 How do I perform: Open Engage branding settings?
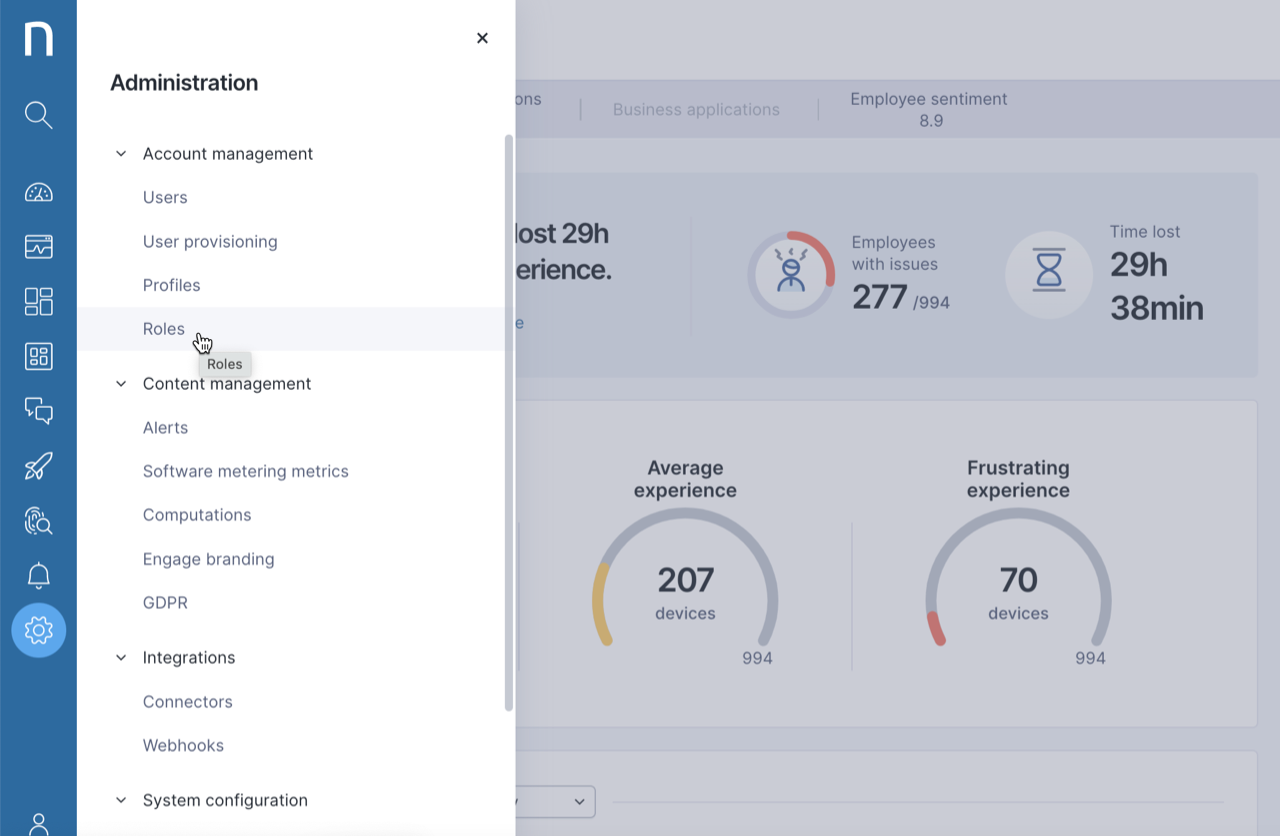tap(208, 559)
